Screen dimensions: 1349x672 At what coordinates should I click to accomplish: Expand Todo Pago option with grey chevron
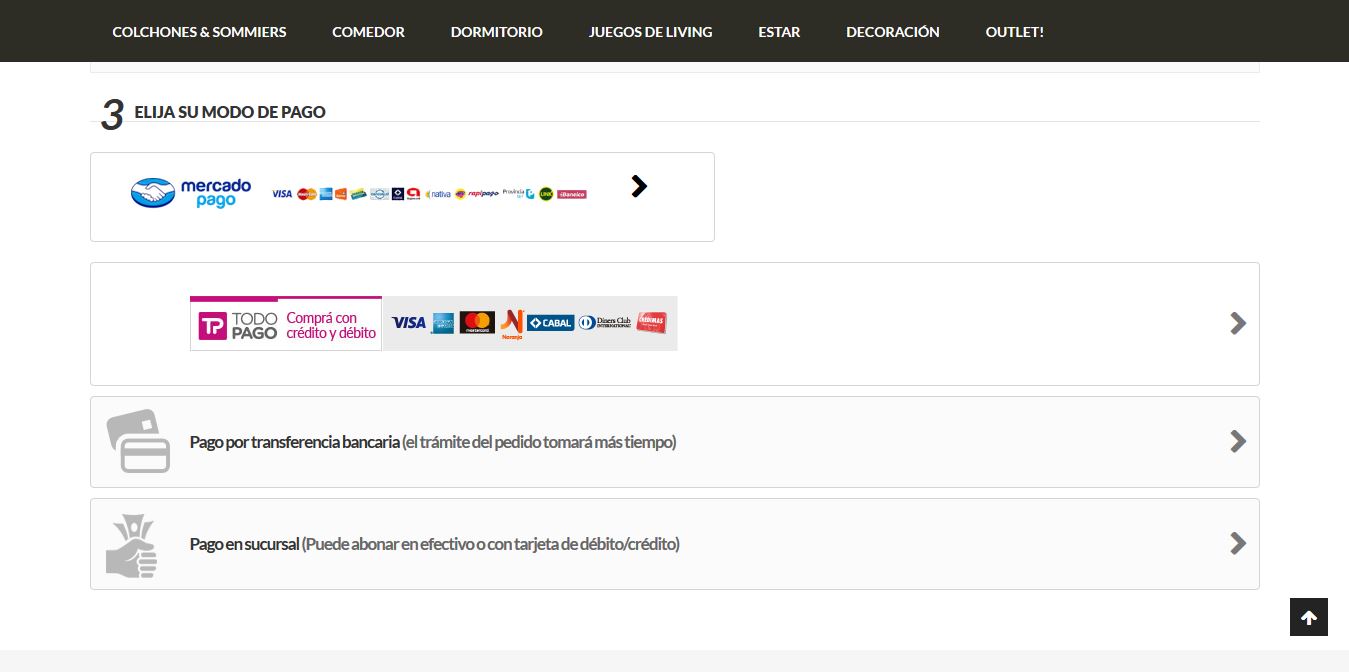(x=1238, y=323)
